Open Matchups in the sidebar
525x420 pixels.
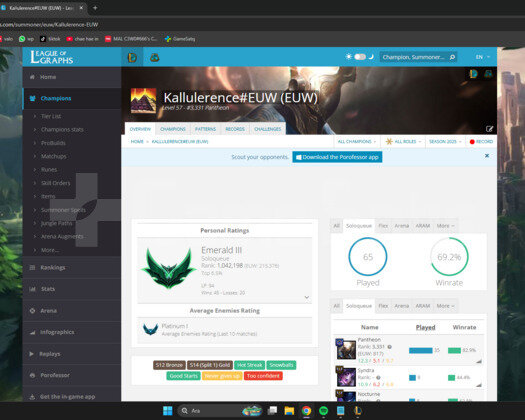[x=54, y=156]
